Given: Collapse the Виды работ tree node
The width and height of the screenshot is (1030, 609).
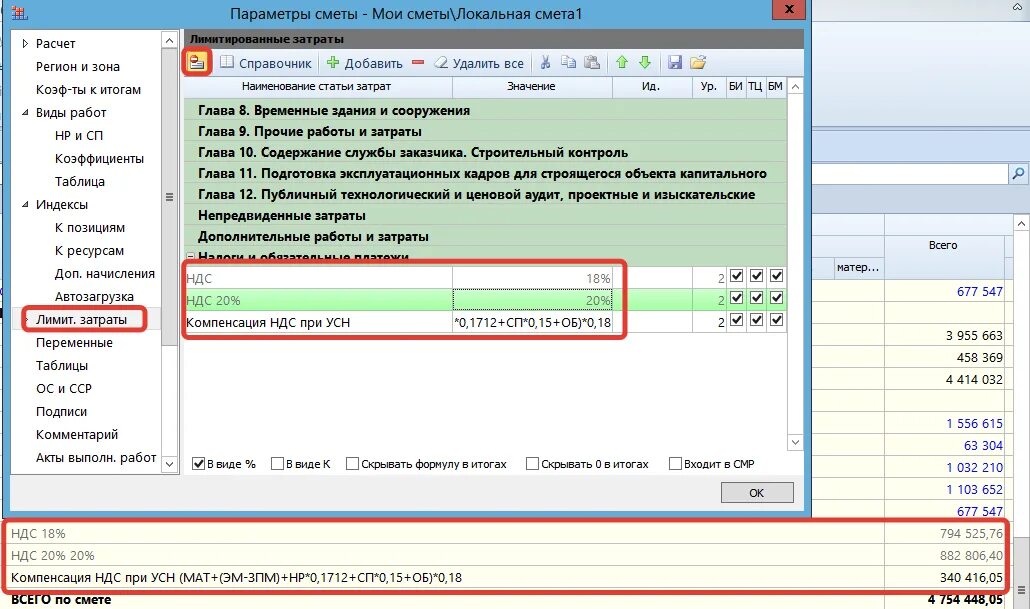Looking at the screenshot, I should click(x=25, y=112).
